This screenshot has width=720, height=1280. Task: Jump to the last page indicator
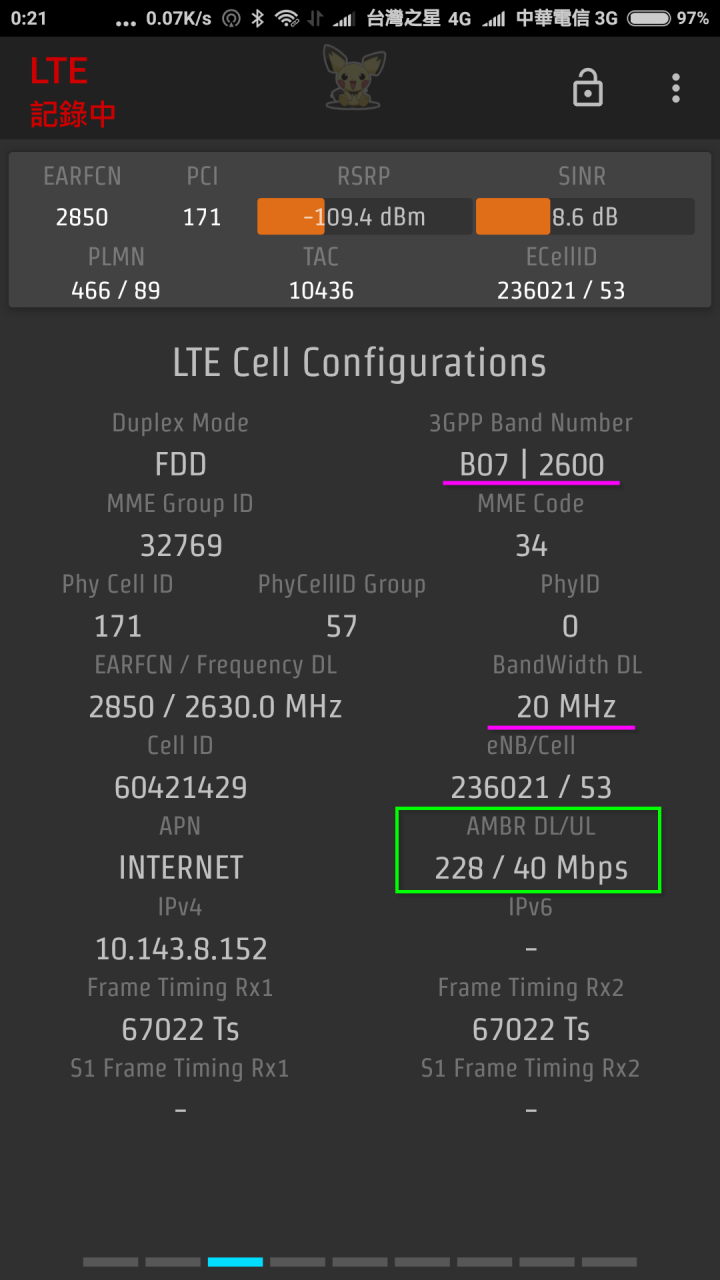[x=609, y=1262]
